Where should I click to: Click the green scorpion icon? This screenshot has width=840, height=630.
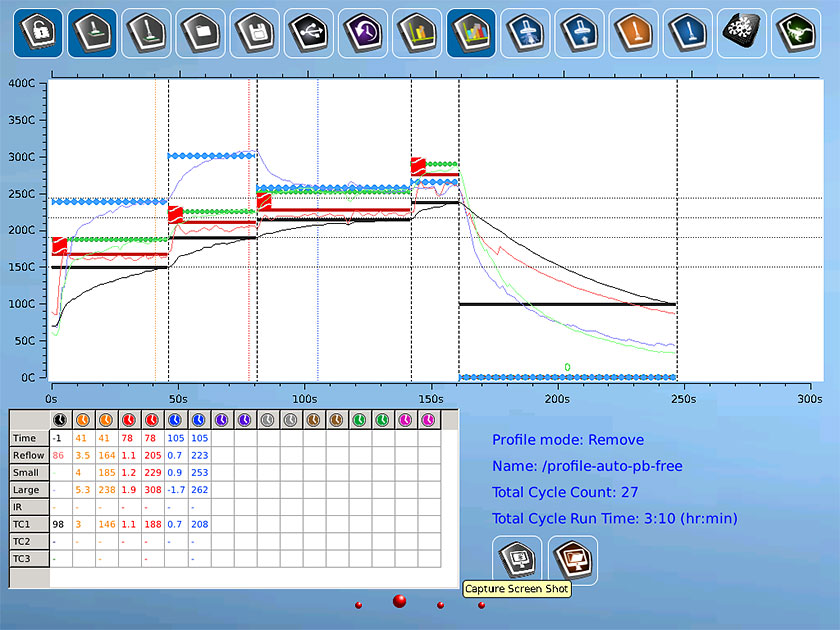pos(796,33)
